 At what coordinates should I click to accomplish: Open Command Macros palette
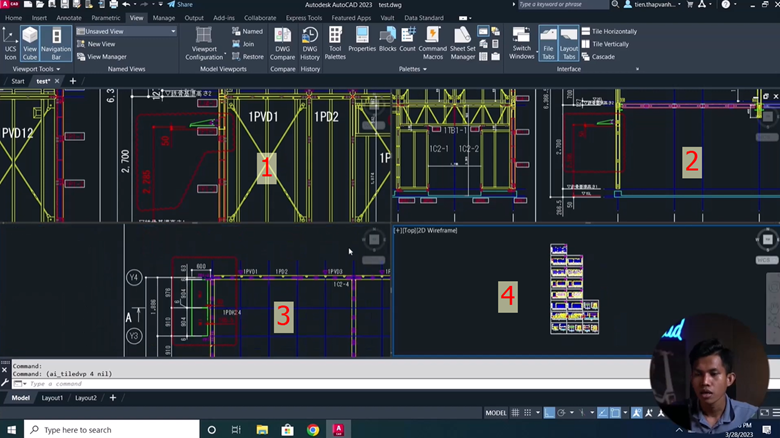pos(433,44)
